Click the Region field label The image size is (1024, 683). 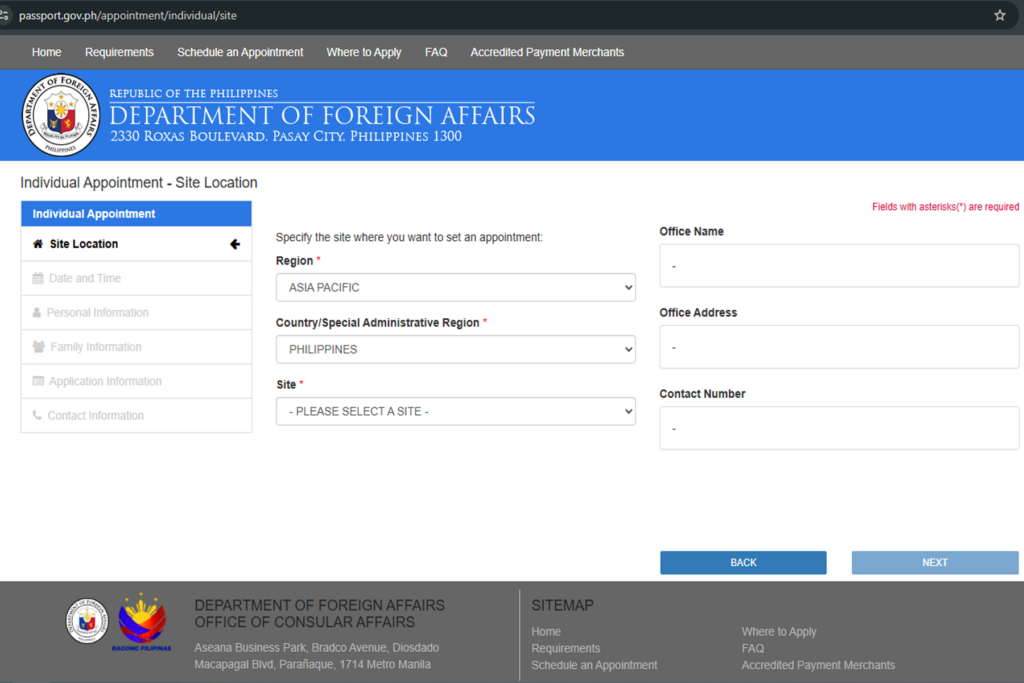[x=295, y=261]
